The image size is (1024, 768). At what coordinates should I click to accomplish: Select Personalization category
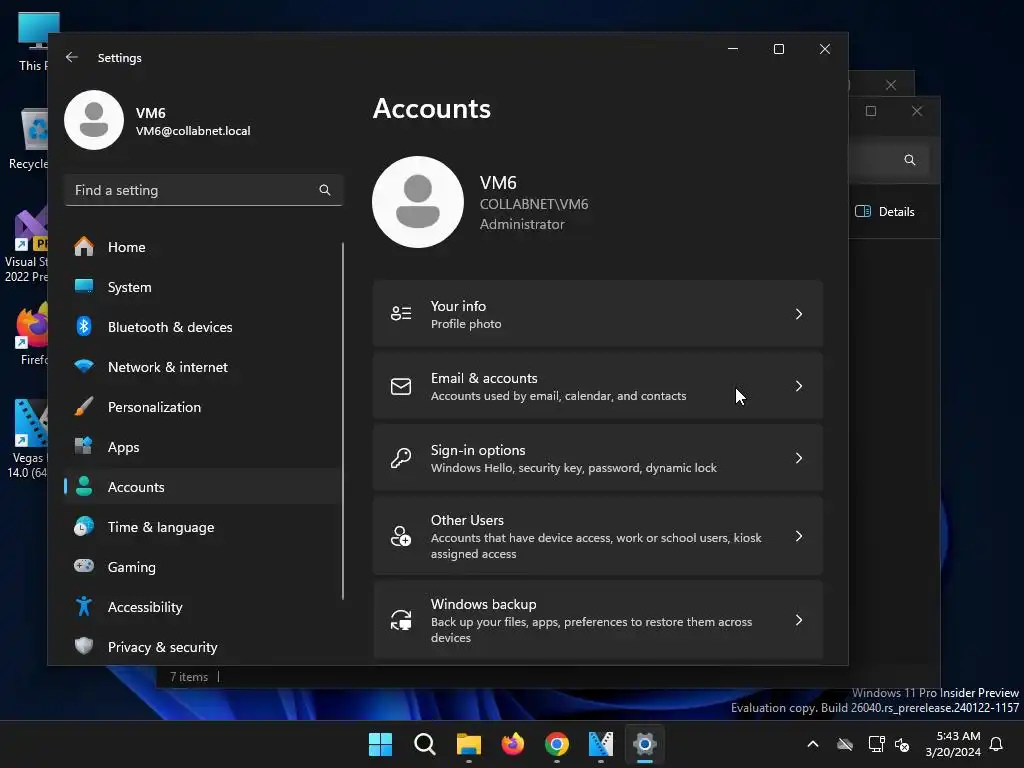pyautogui.click(x=202, y=407)
